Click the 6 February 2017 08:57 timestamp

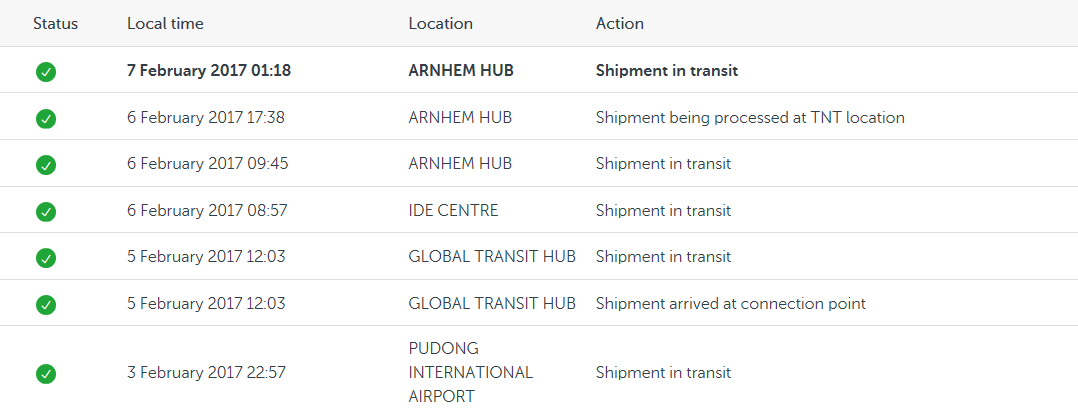click(x=208, y=210)
